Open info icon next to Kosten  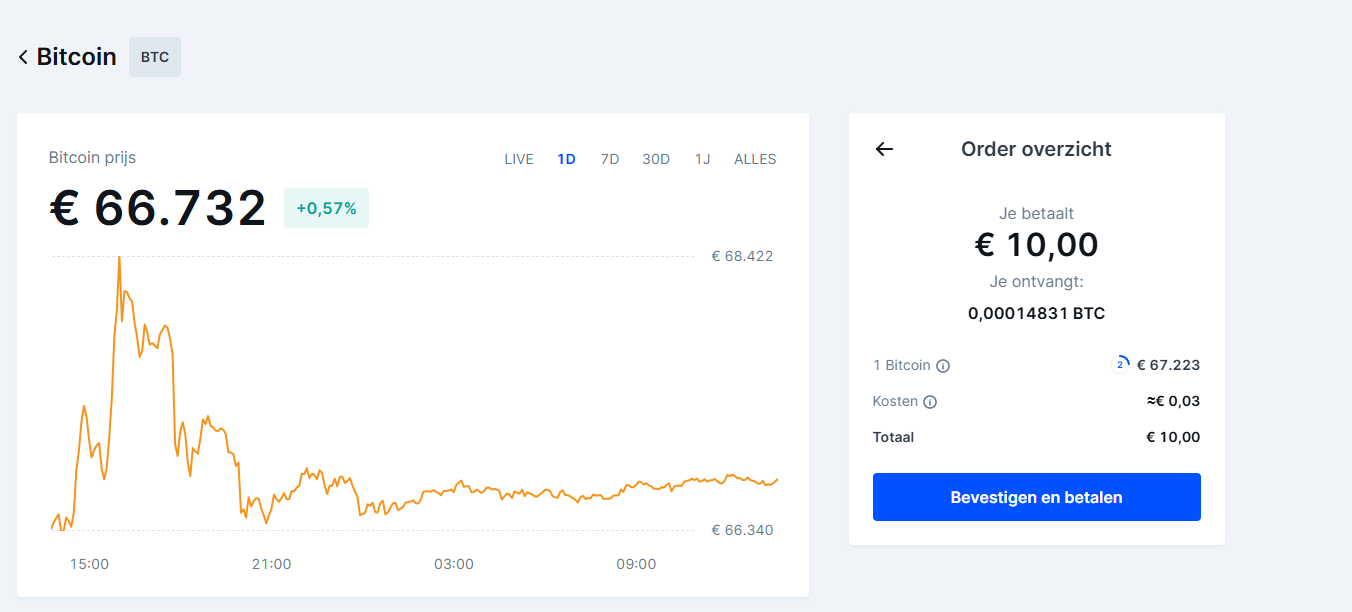point(930,402)
